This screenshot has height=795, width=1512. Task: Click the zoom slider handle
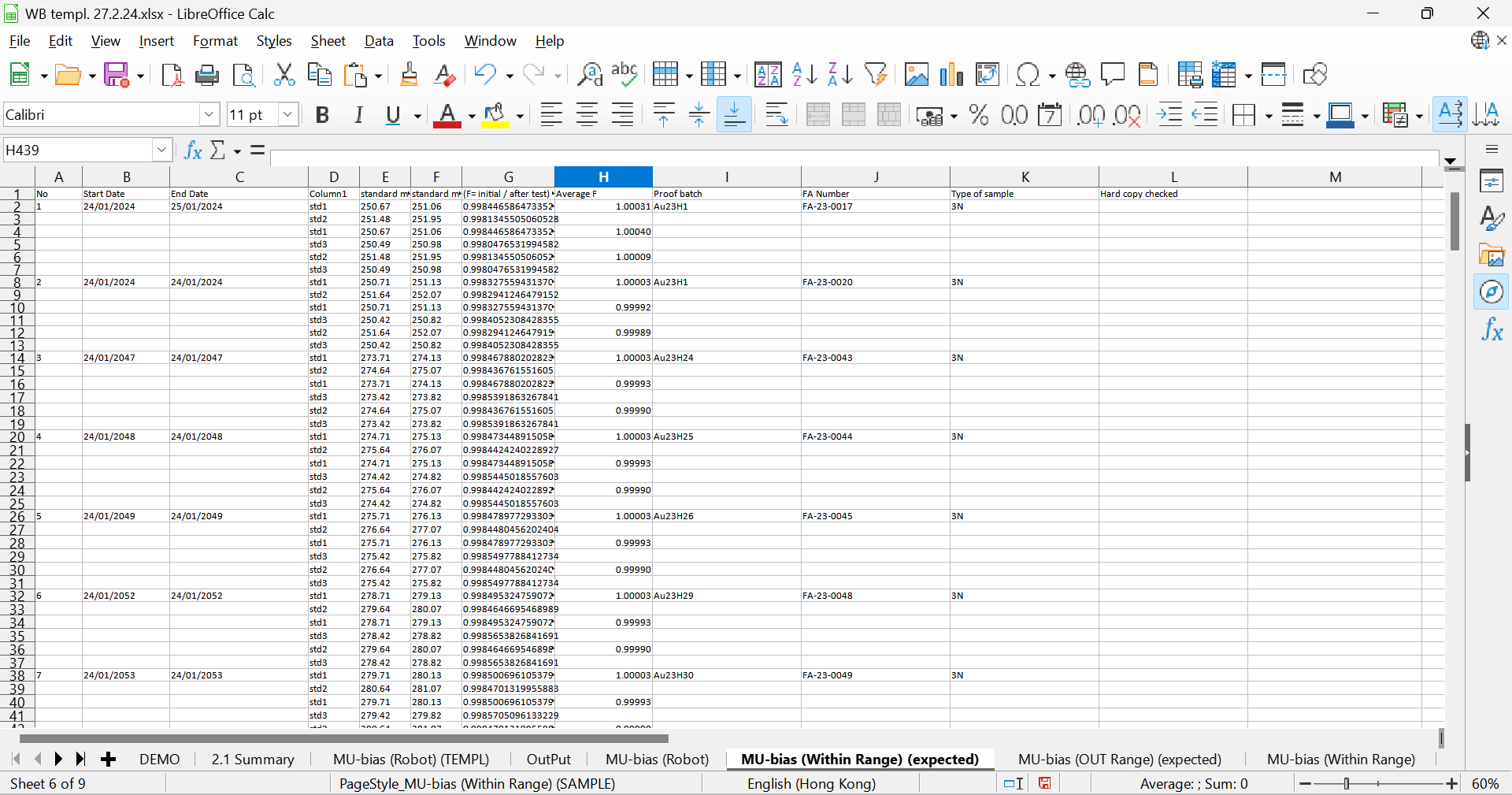point(1347,783)
